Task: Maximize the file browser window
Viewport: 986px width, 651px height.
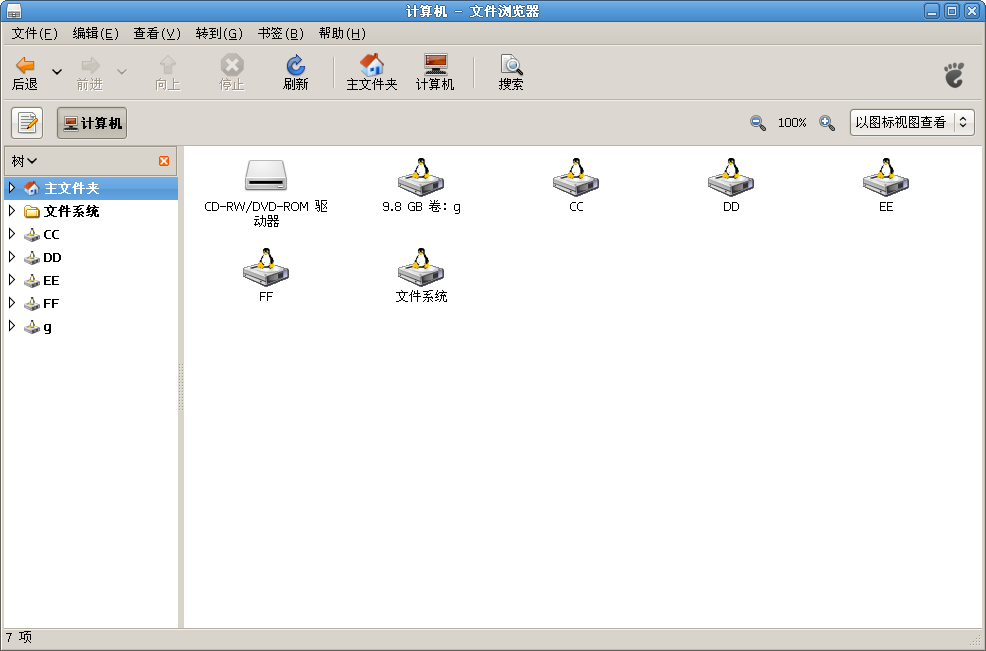Action: 952,11
